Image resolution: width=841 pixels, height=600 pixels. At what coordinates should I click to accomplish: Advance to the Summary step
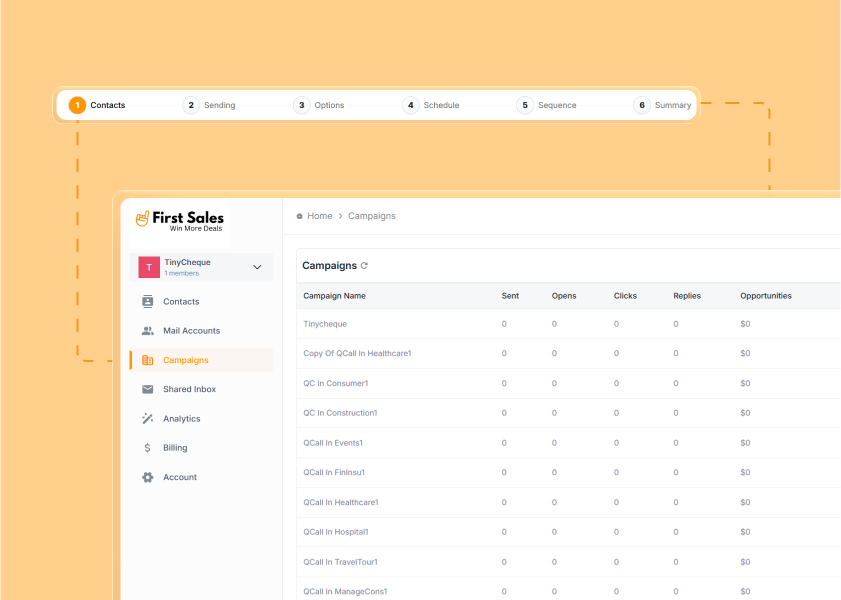(x=672, y=105)
